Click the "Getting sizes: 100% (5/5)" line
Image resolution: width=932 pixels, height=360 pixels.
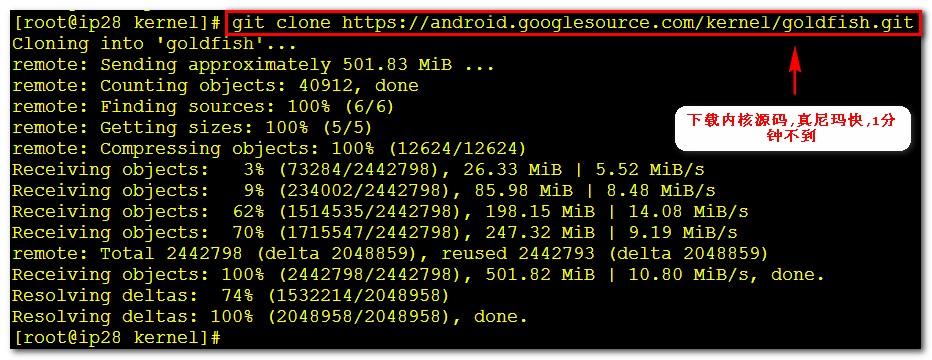[192, 128]
